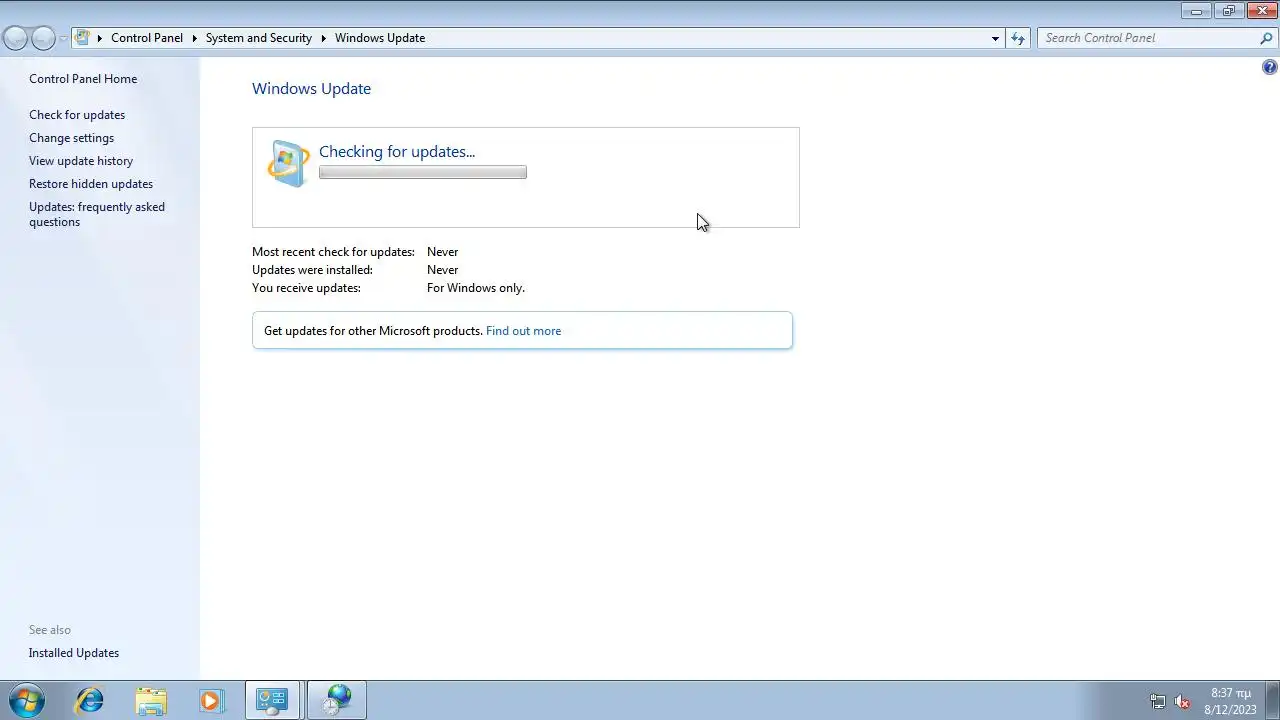Open Control Panel Home
Image resolution: width=1280 pixels, height=720 pixels.
[x=83, y=79]
